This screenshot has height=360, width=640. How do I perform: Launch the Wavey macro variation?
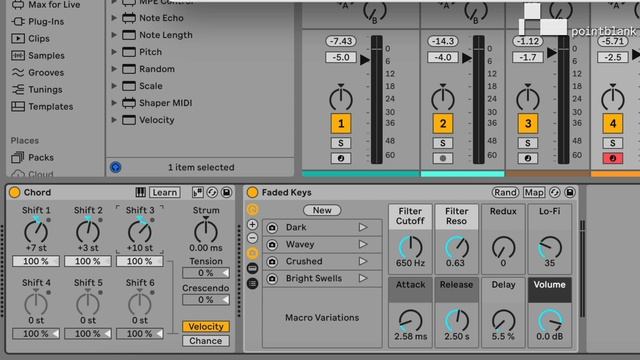pyautogui.click(x=363, y=244)
